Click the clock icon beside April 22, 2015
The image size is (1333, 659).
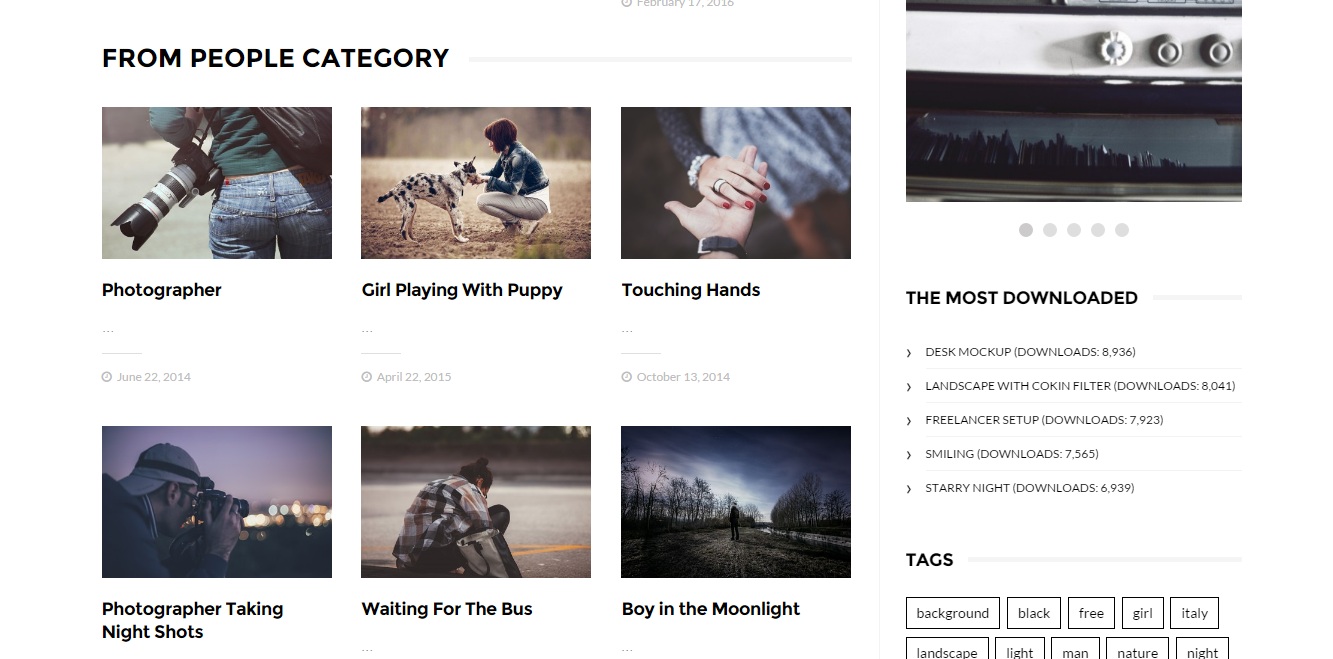point(366,377)
